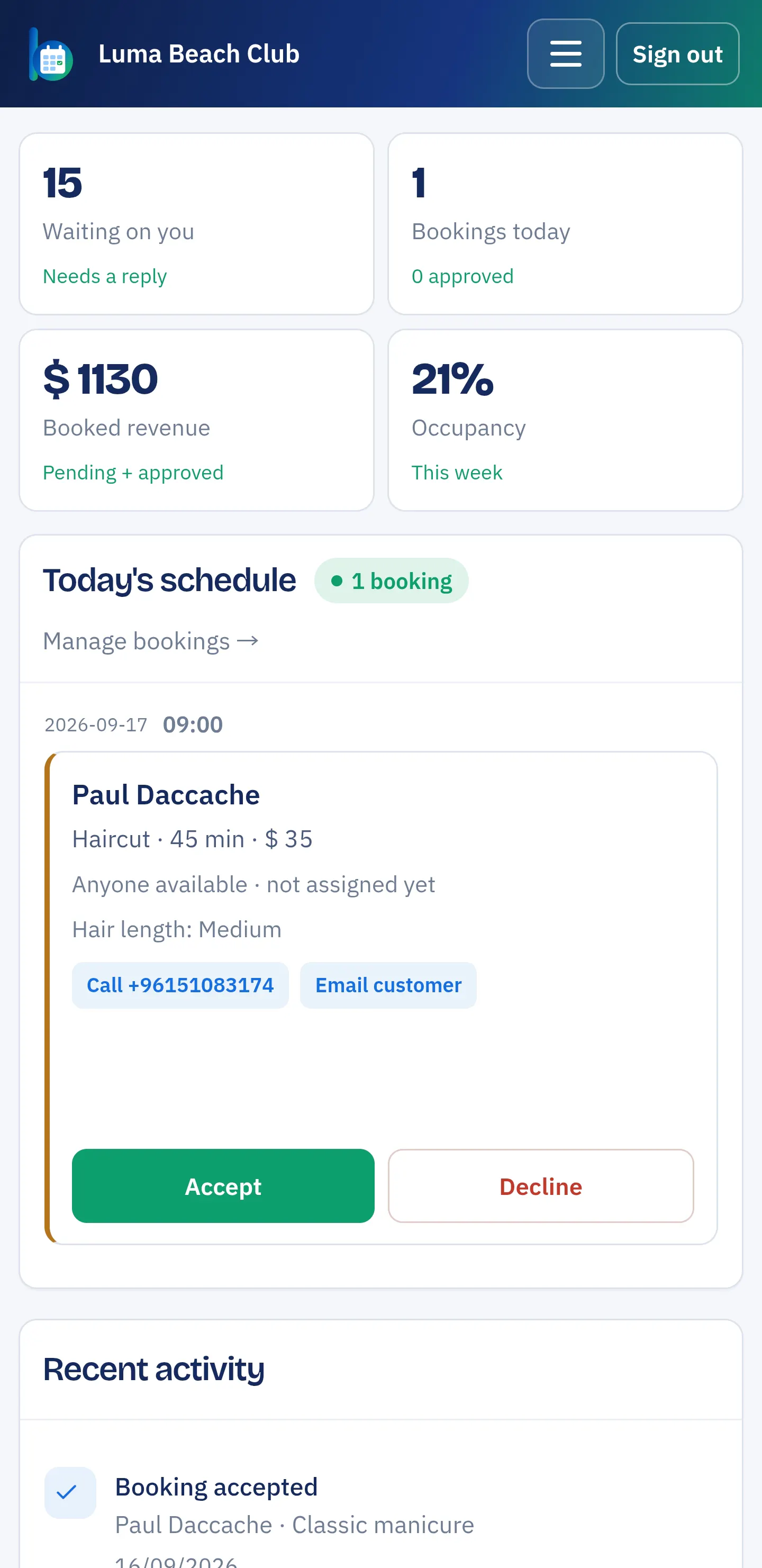Viewport: 762px width, 1568px height.
Task: Click the Recent activity heading
Action: pyautogui.click(x=153, y=1370)
